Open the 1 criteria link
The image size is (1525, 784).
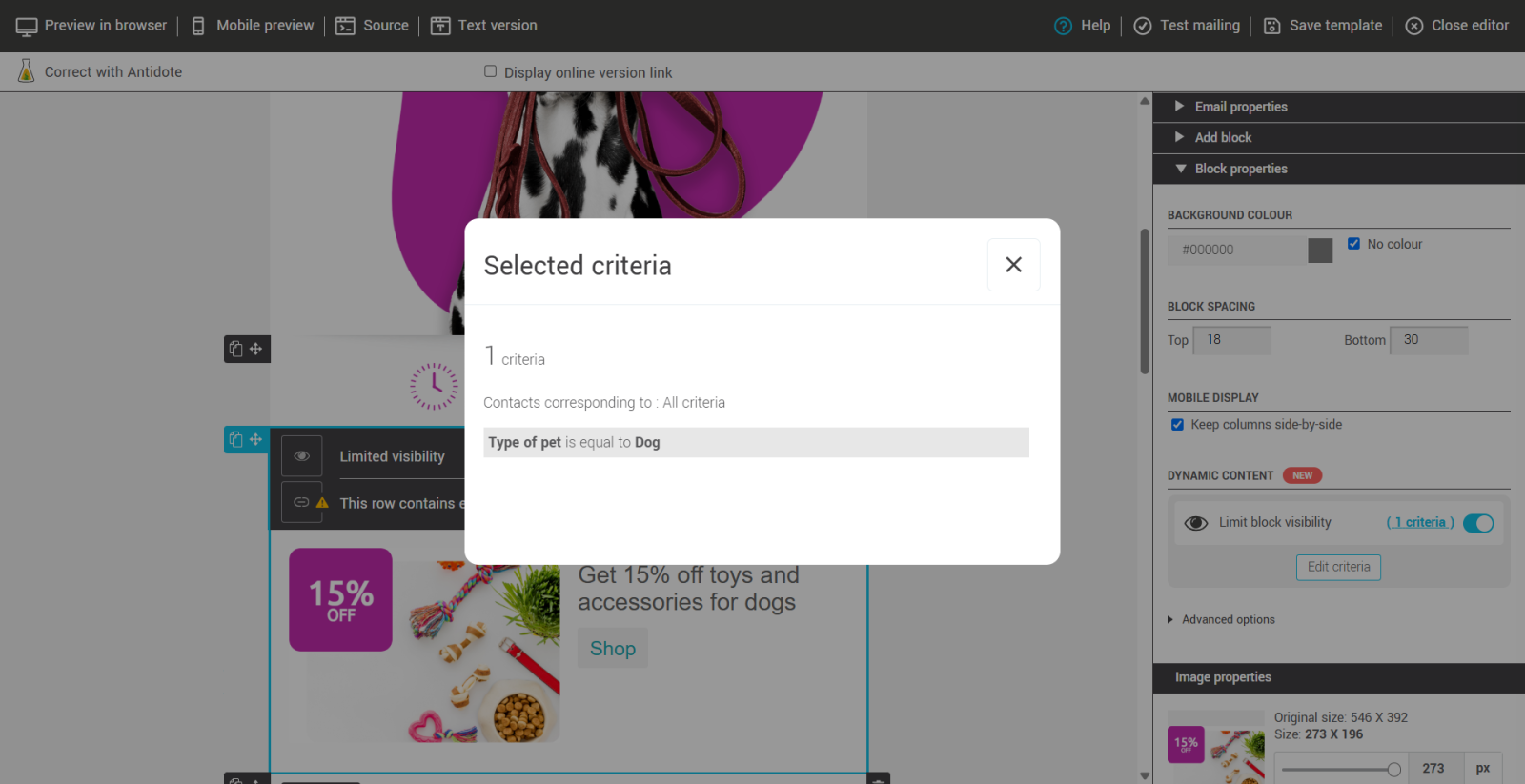1419,522
